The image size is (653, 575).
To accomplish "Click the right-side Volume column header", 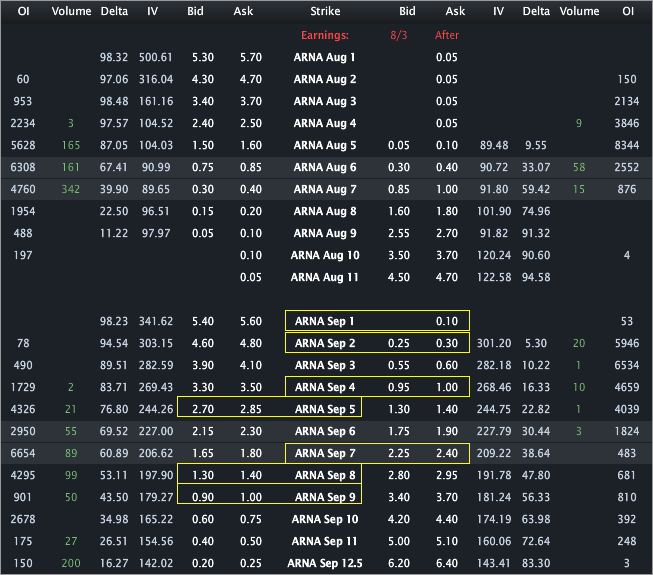I will [x=579, y=11].
